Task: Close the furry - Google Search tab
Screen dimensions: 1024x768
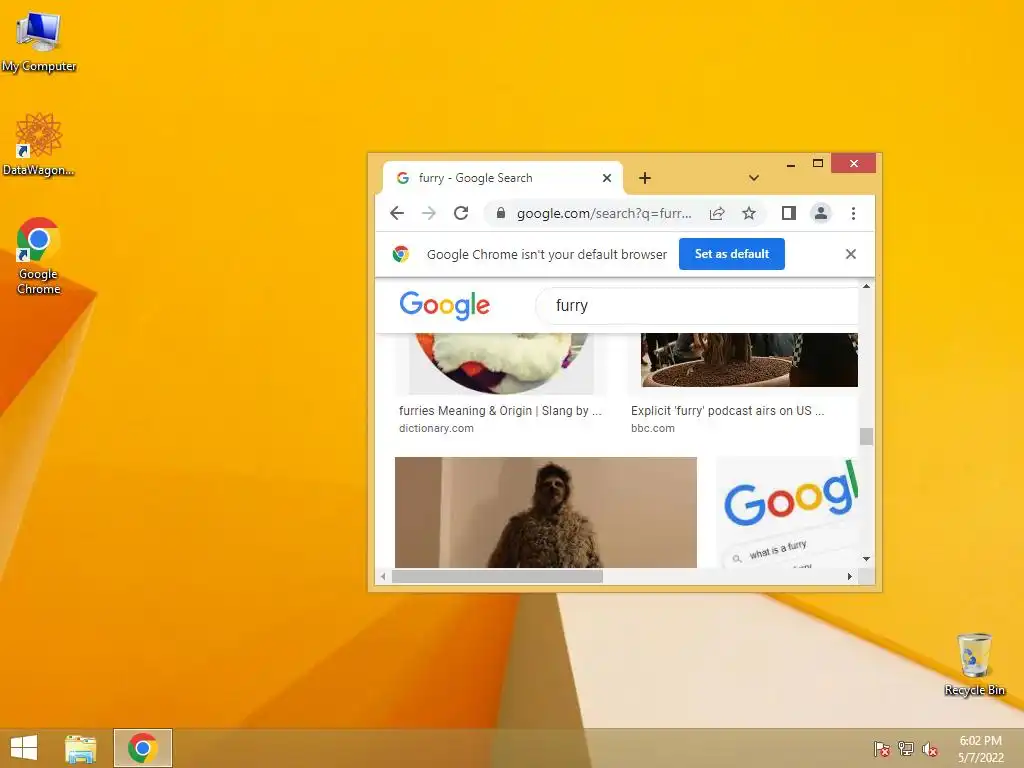Action: coord(607,178)
